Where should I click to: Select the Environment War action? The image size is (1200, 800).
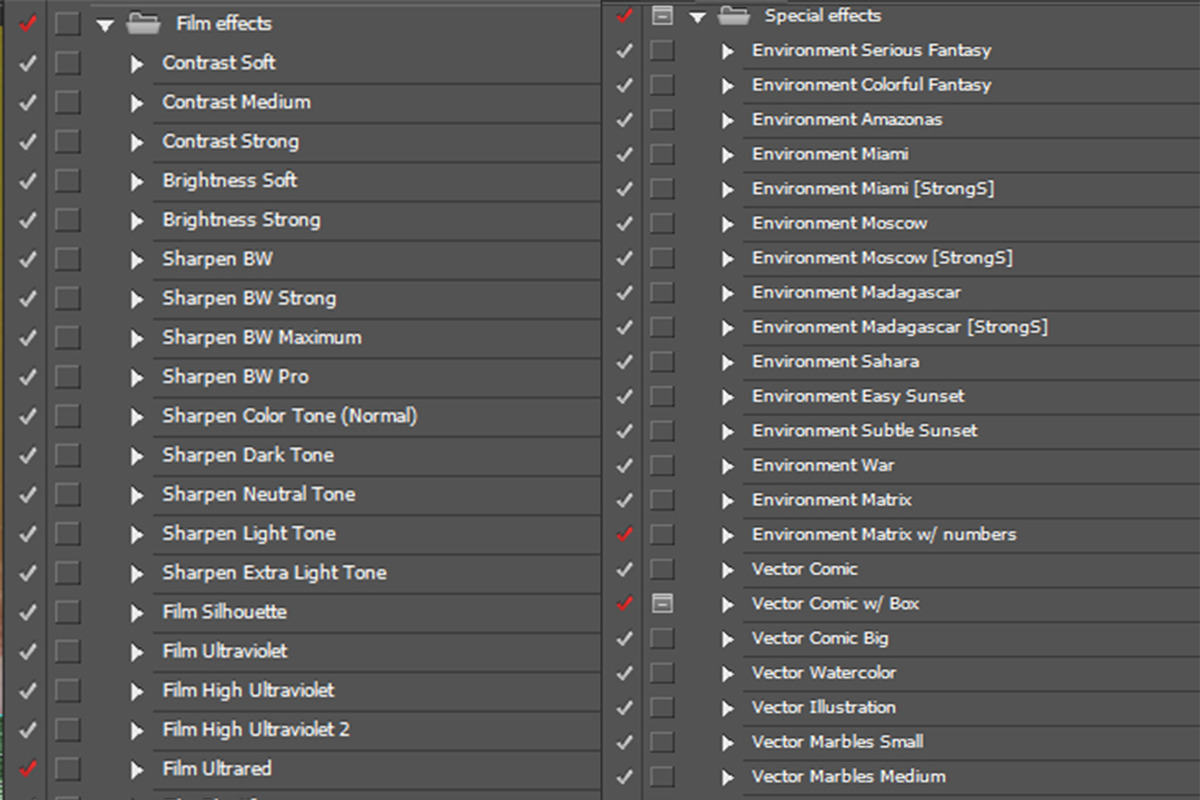click(823, 465)
